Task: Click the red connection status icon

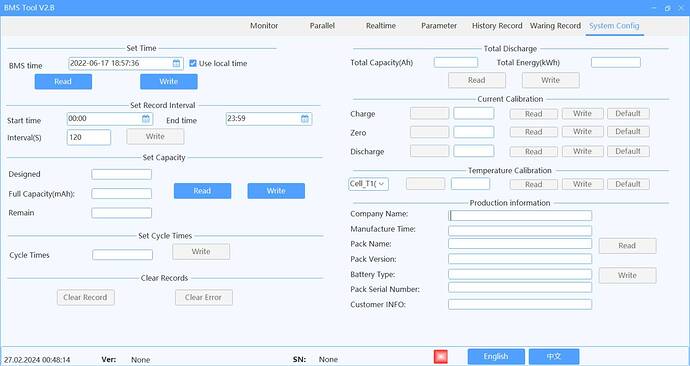Action: click(x=440, y=356)
